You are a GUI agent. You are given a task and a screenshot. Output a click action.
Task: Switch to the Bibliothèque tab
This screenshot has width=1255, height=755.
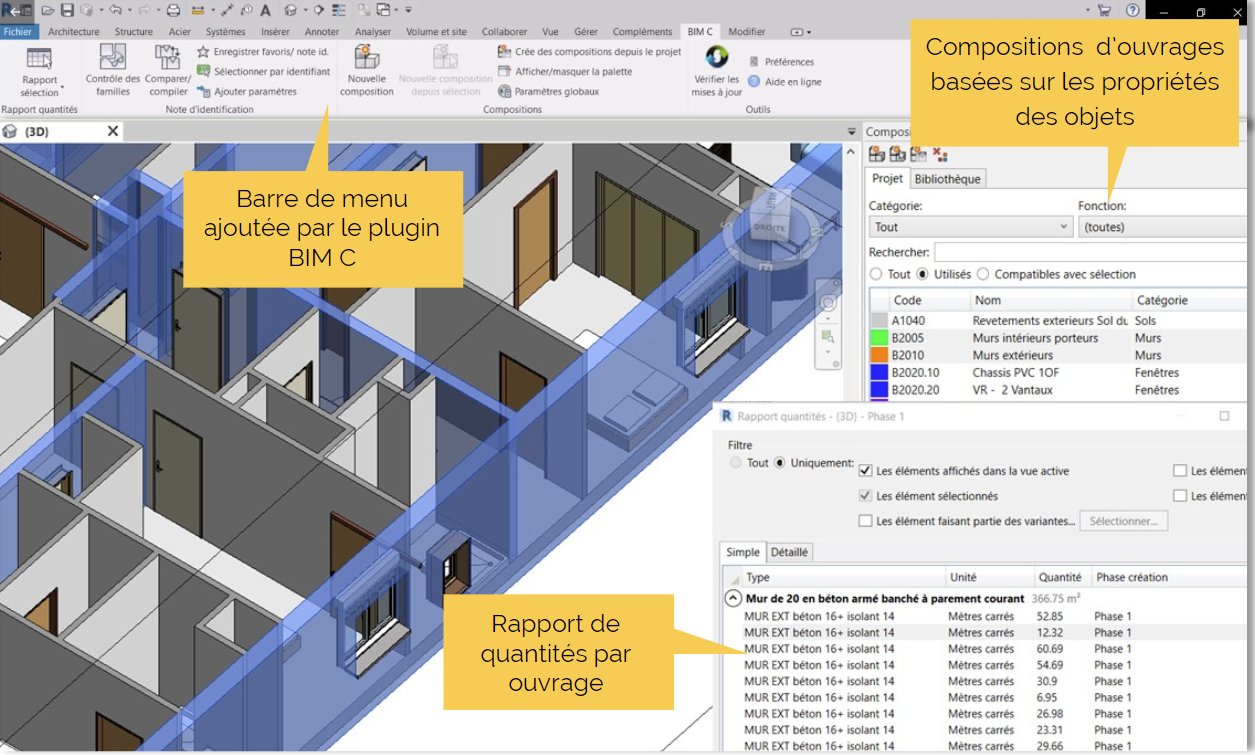pyautogui.click(x=948, y=179)
